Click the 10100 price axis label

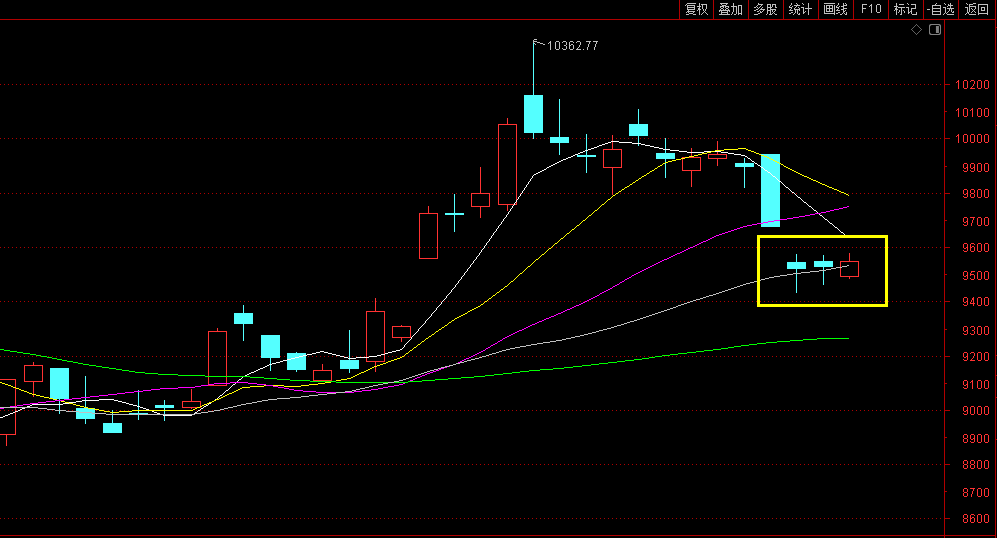pos(972,113)
